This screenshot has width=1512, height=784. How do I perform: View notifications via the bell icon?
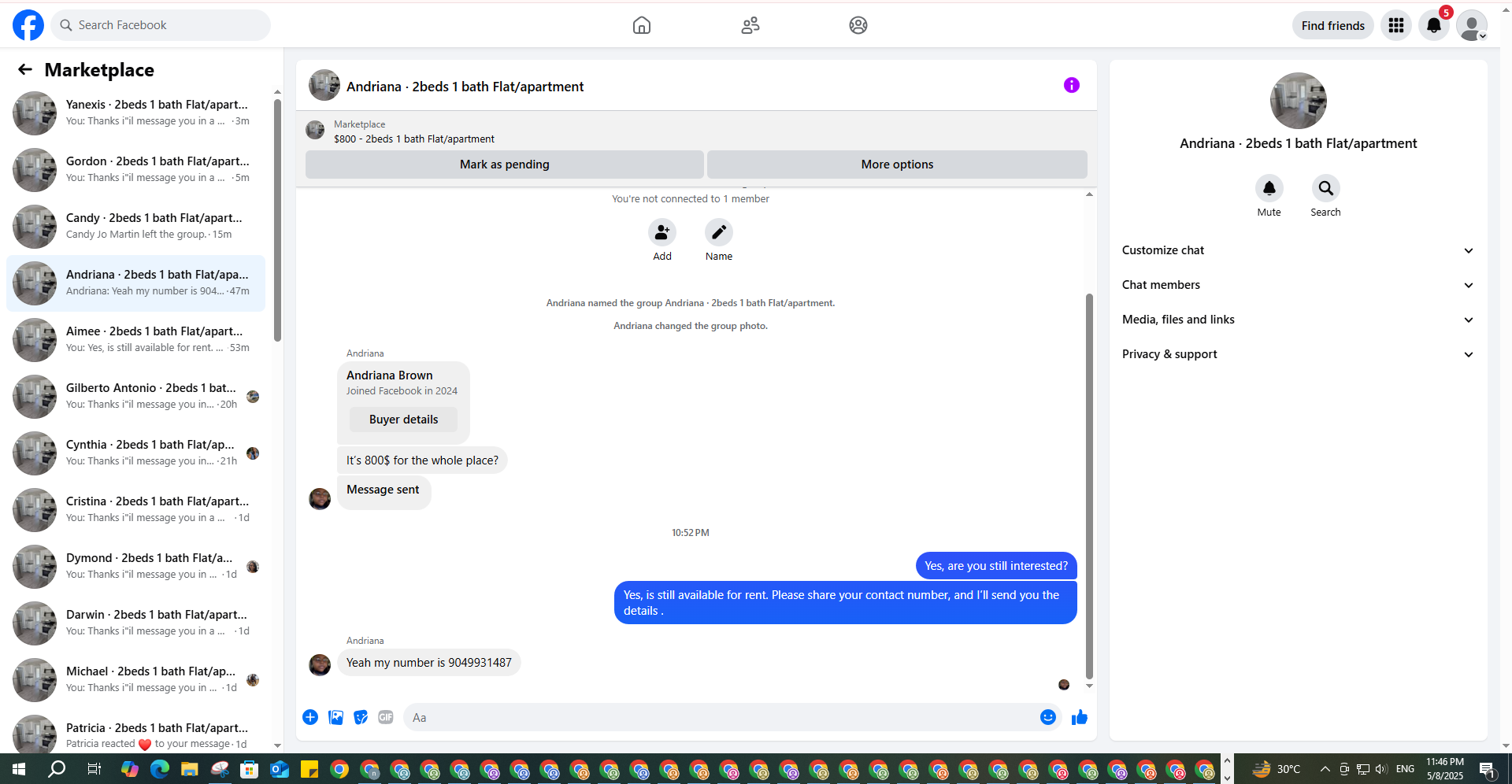tap(1434, 25)
